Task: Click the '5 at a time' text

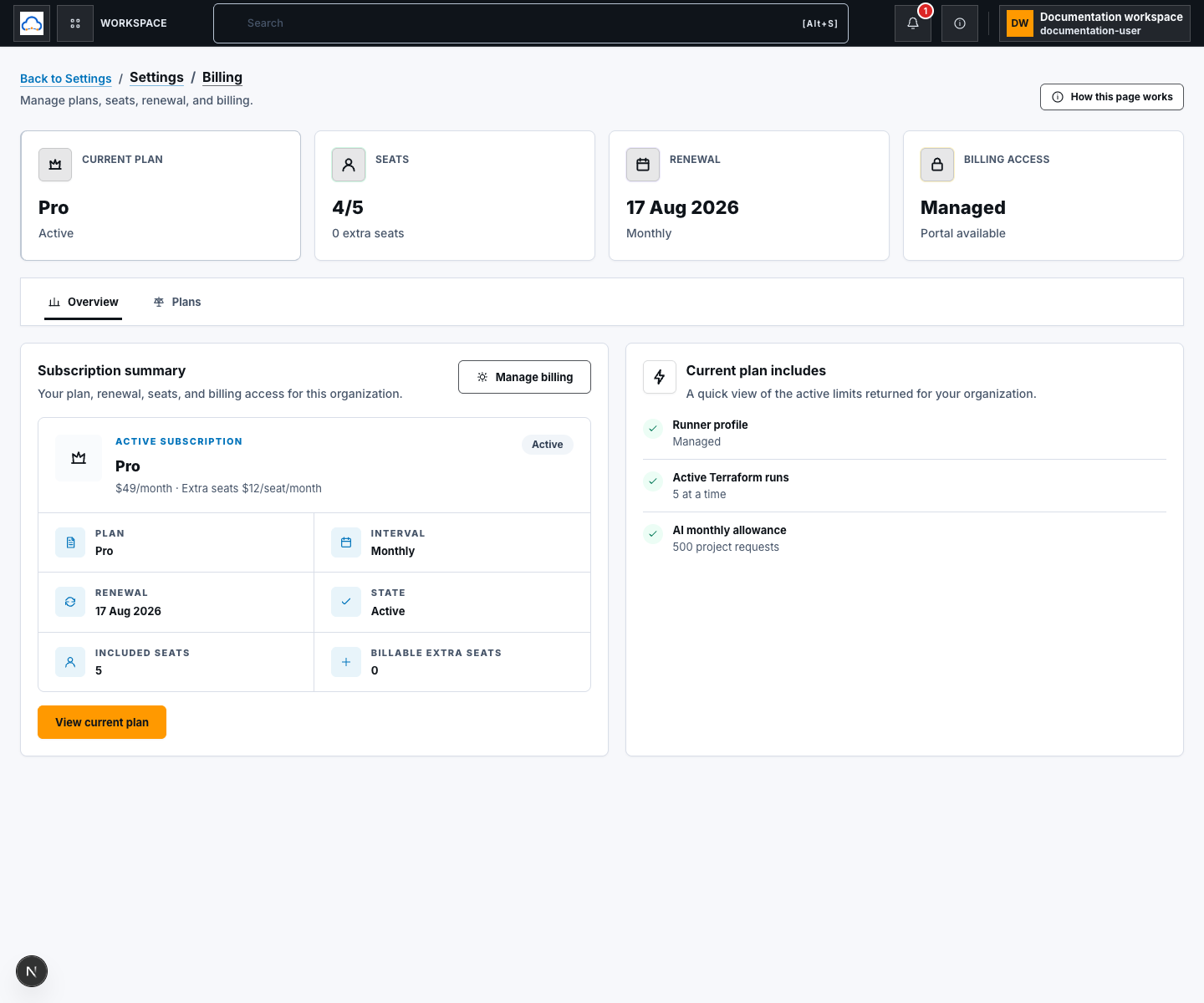Action: coord(700,494)
